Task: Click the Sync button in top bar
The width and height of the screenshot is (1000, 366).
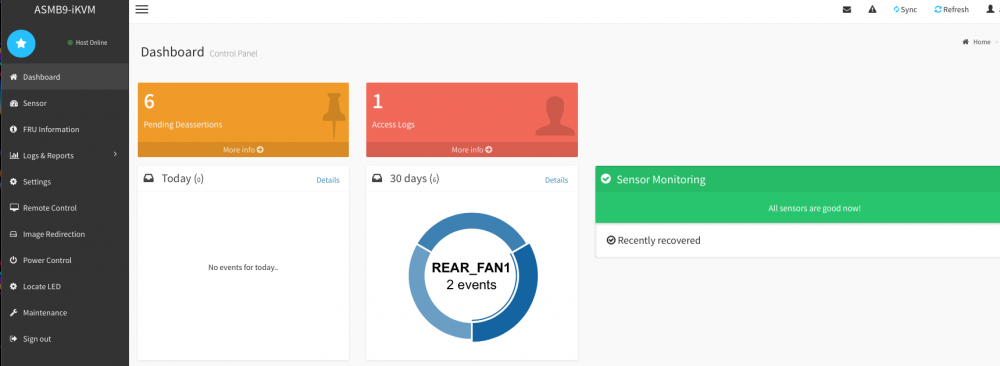Action: pos(905,10)
